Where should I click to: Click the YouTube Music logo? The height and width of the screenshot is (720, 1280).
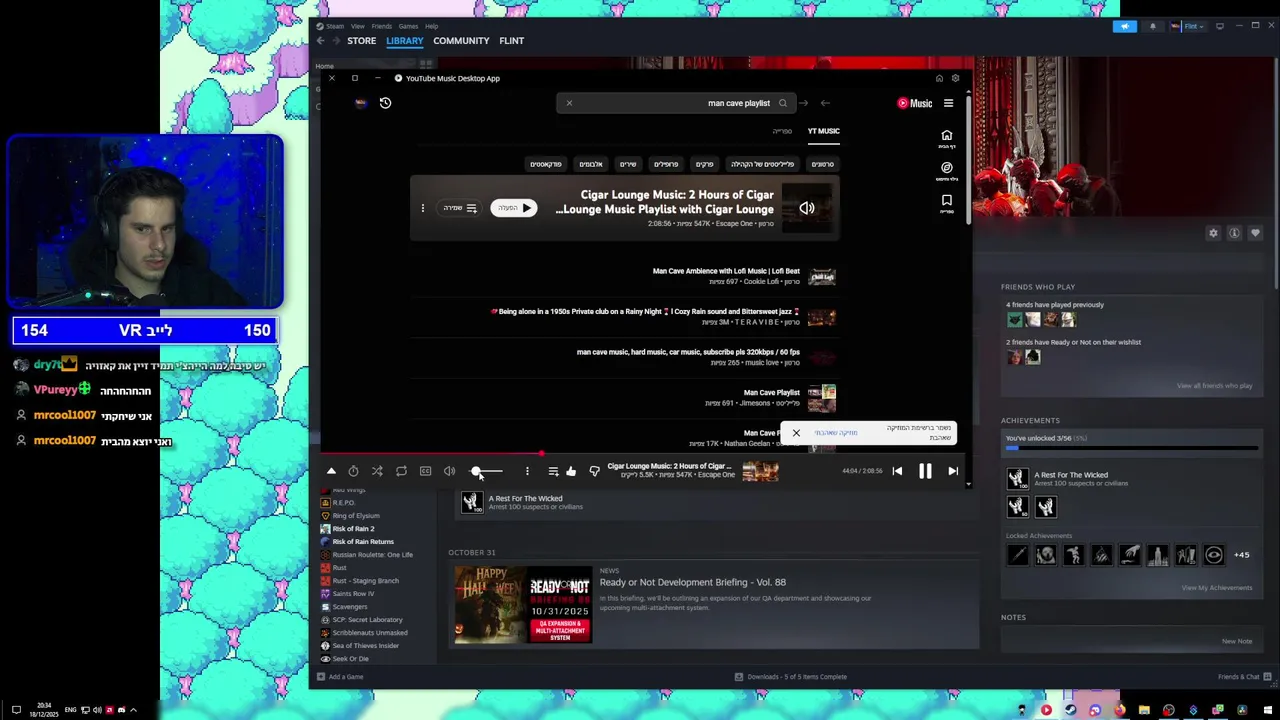click(914, 103)
